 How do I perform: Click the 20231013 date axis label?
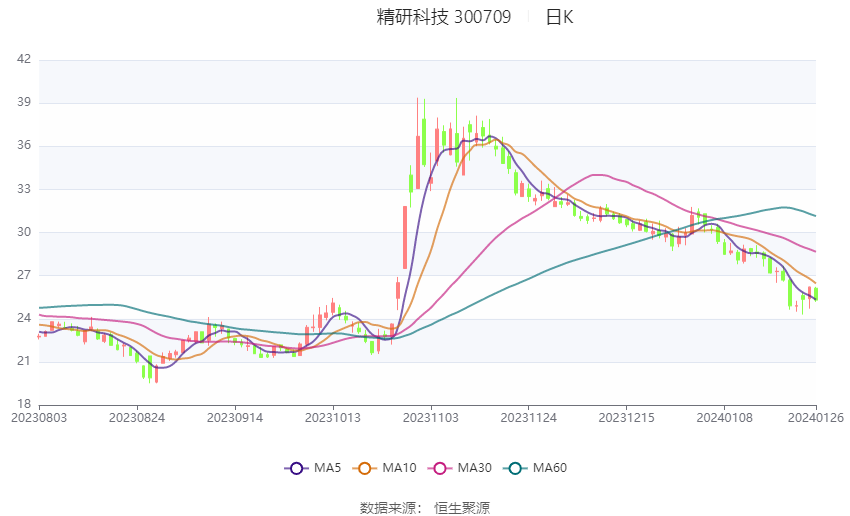(333, 418)
